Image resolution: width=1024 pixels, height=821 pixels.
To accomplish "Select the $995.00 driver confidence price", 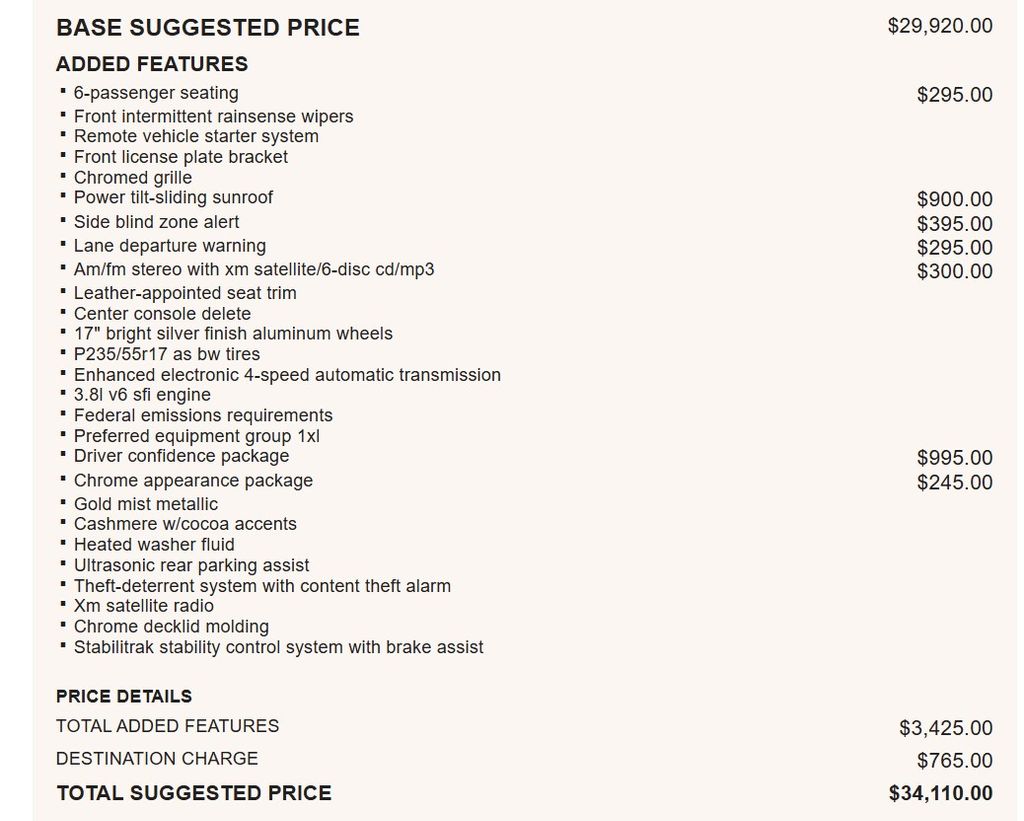I will pos(954,457).
